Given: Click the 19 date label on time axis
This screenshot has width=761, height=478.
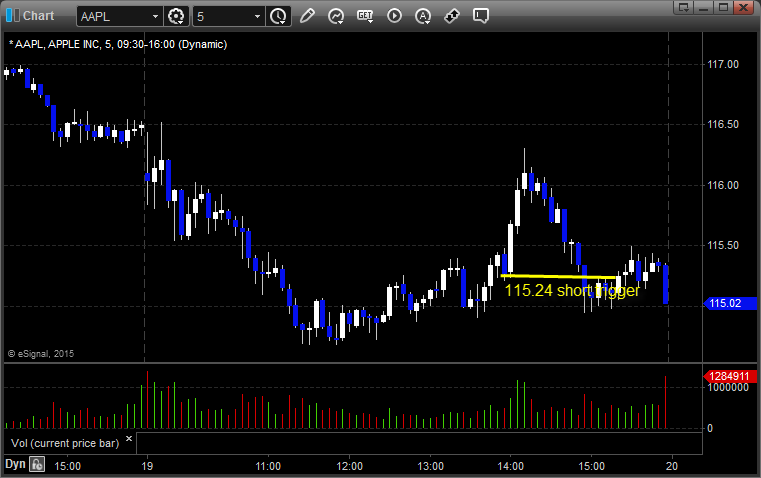Looking at the screenshot, I should (147, 466).
